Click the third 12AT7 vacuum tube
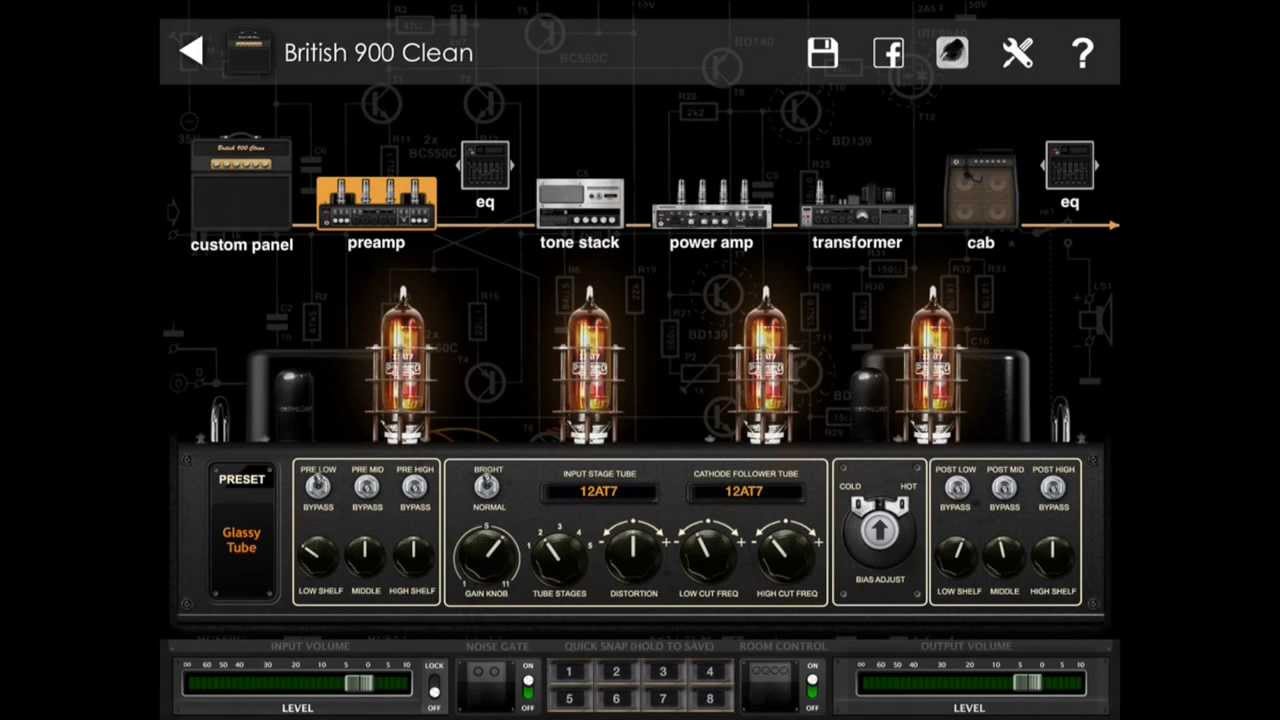This screenshot has height=720, width=1280. click(x=765, y=366)
